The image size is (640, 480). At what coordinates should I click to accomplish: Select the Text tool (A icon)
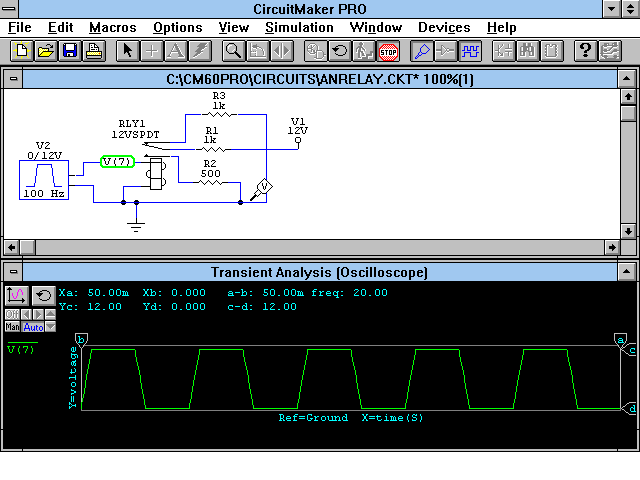click(175, 50)
